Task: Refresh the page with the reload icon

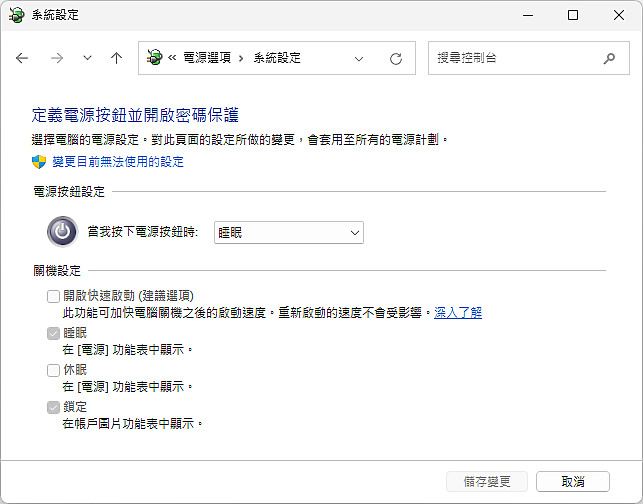Action: click(x=396, y=59)
